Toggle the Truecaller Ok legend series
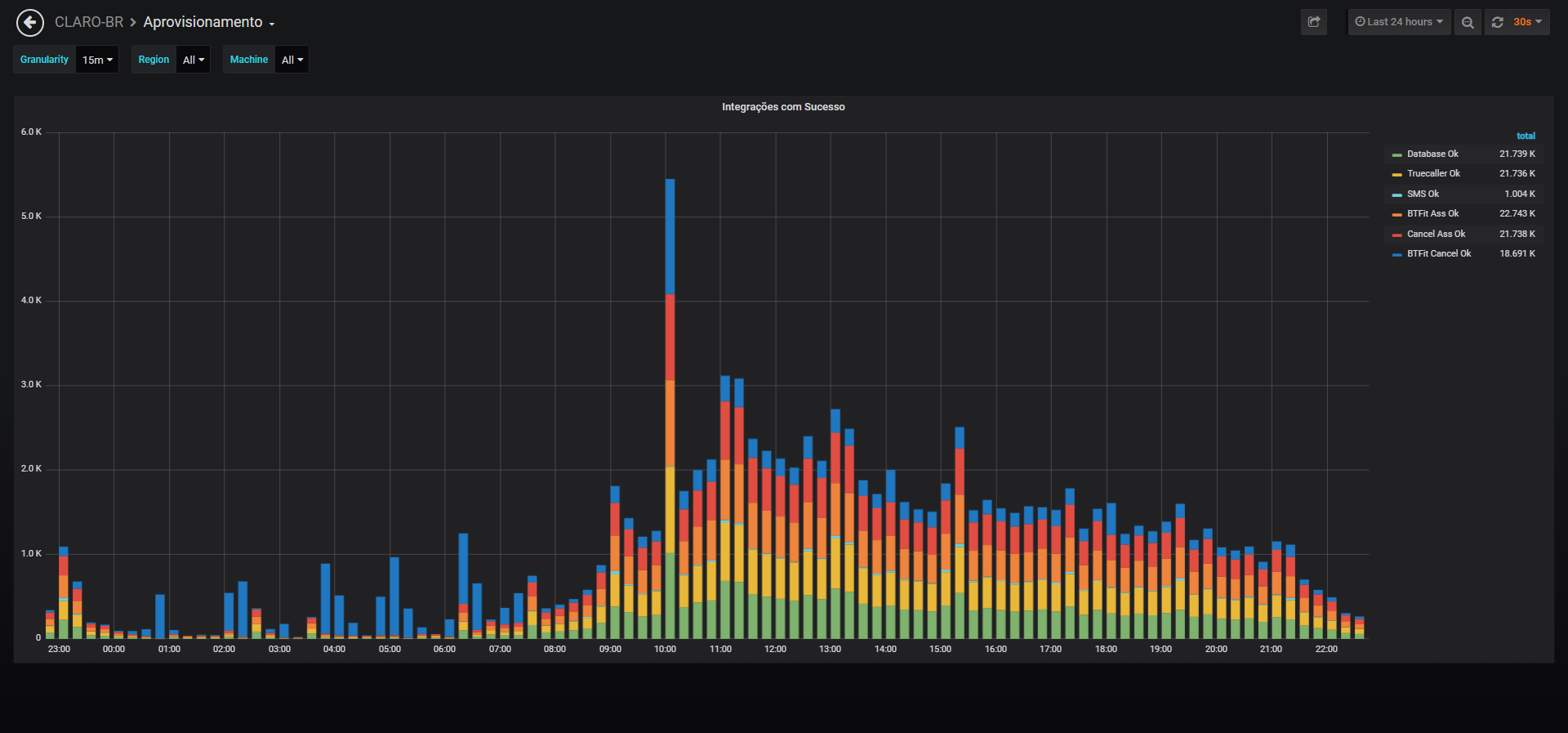1568x733 pixels. pos(1433,173)
